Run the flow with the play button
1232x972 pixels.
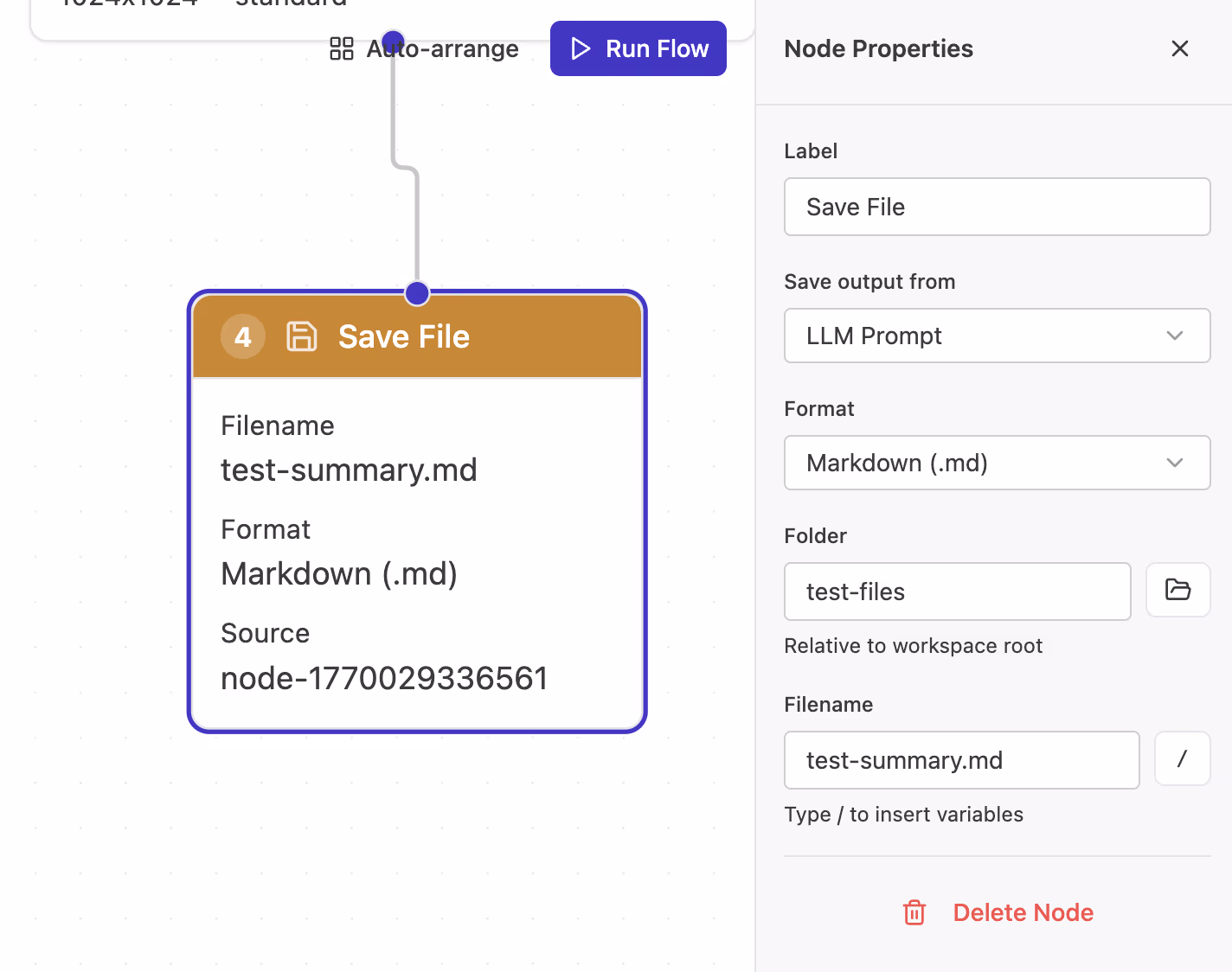click(x=638, y=48)
